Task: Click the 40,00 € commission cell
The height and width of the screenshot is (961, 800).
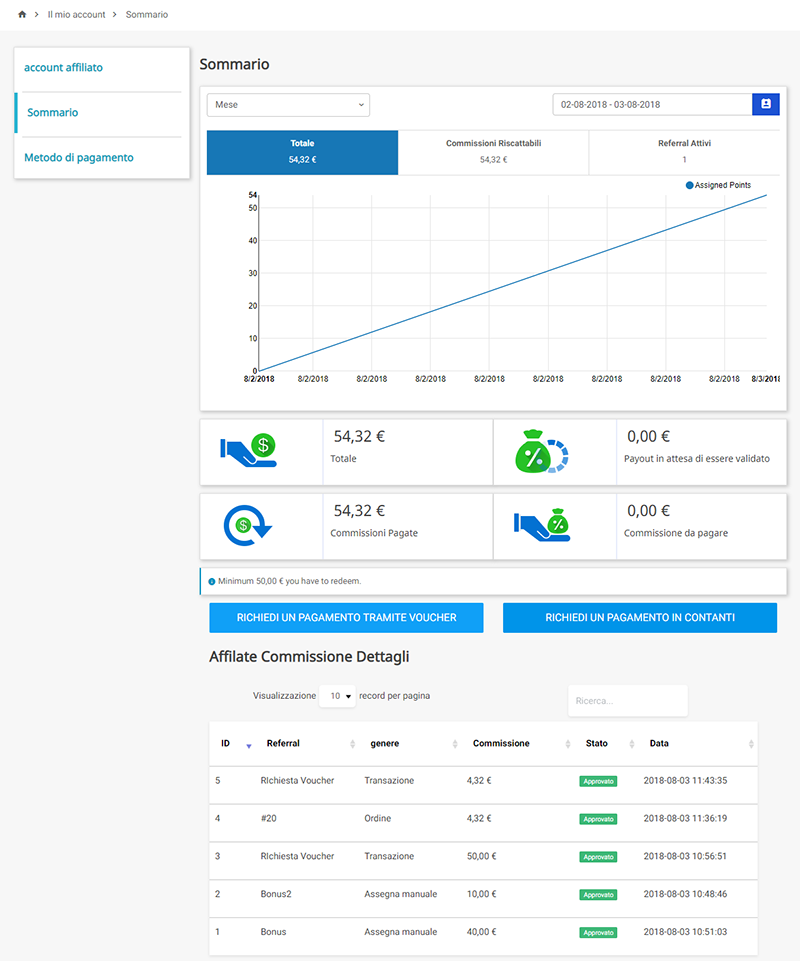Action: coord(482,932)
